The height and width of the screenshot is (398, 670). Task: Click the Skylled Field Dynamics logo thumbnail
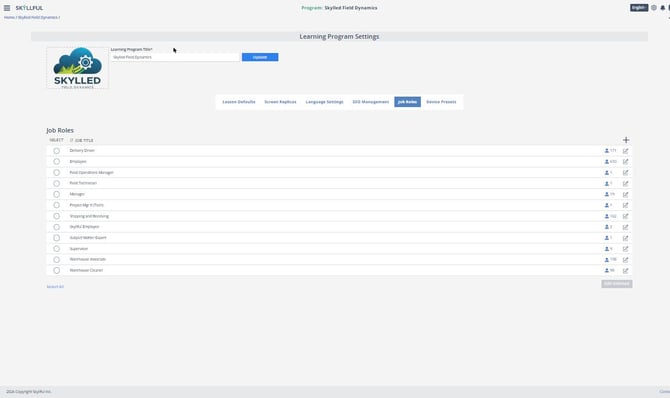77,68
